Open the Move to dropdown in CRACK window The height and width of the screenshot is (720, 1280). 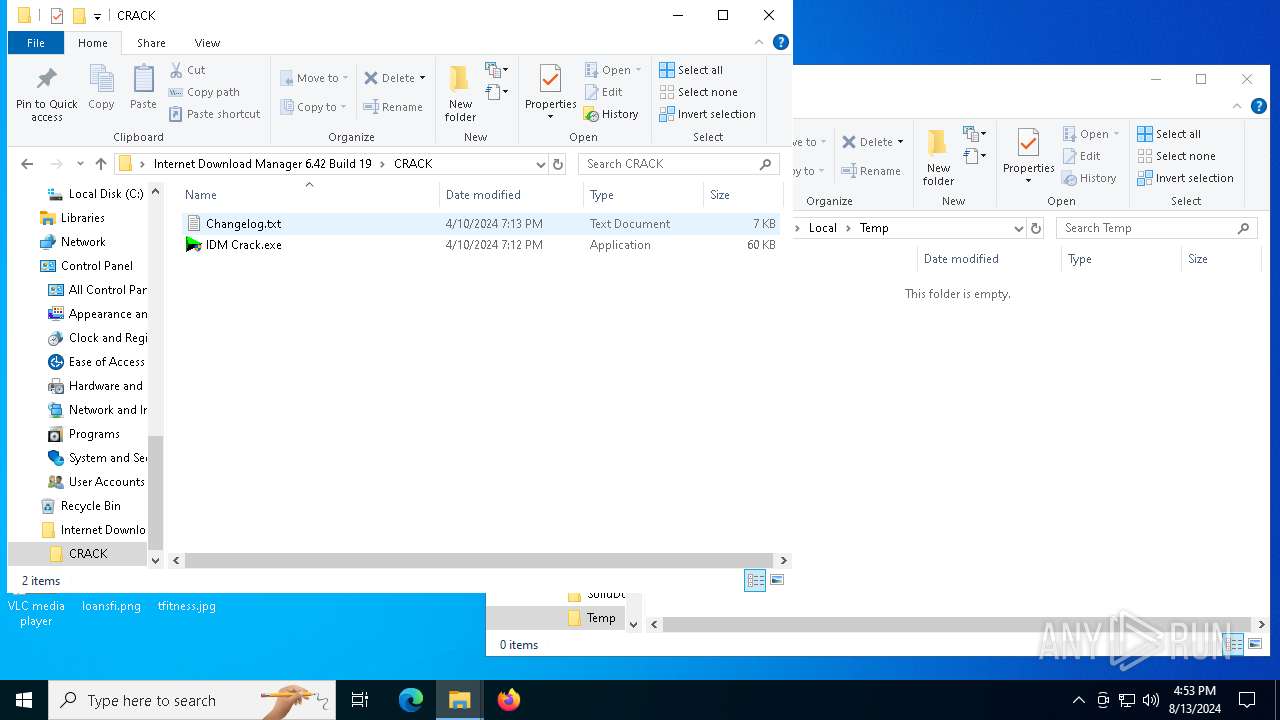(x=314, y=78)
